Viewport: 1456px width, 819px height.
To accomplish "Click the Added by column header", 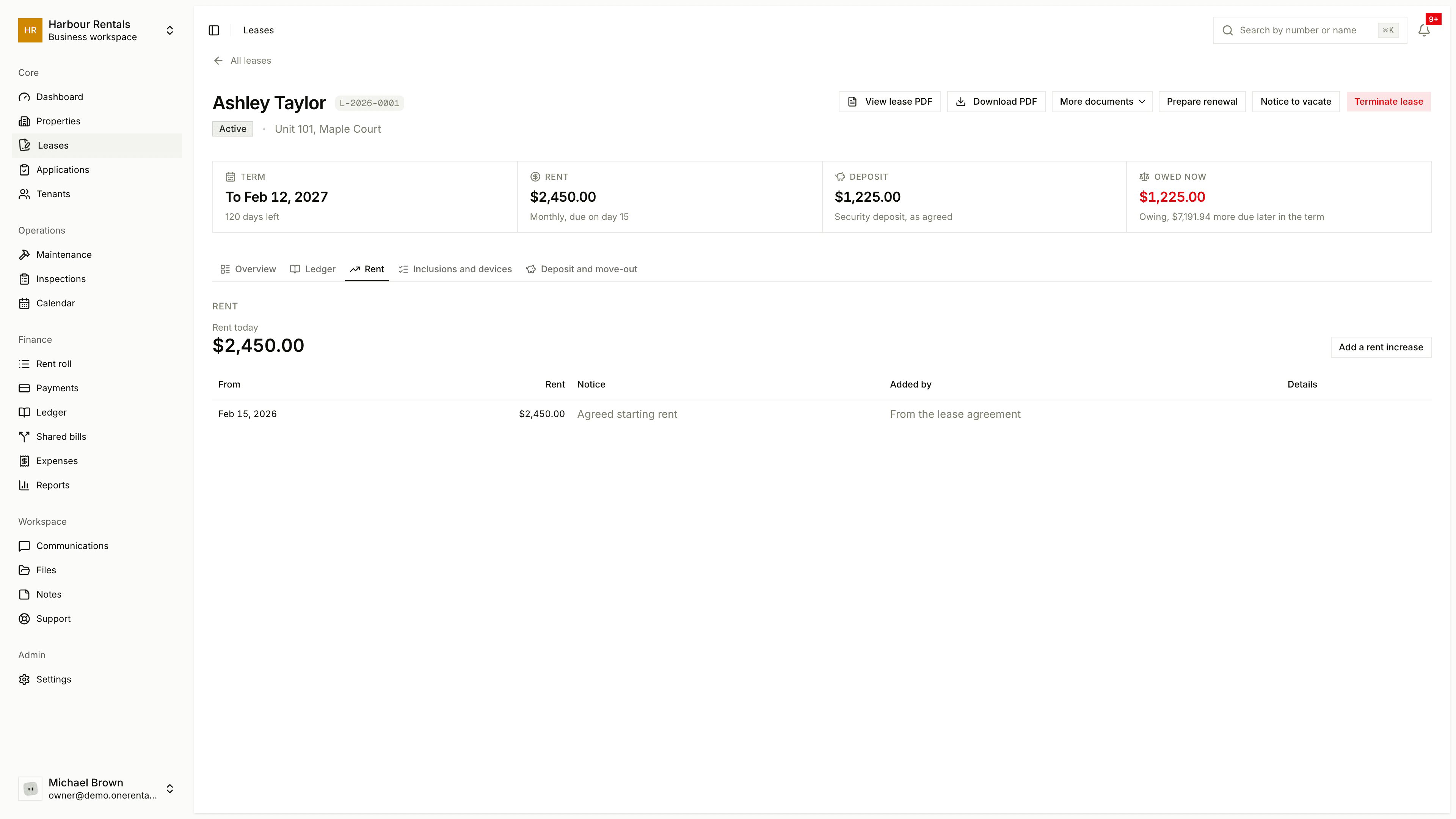I will point(910,385).
